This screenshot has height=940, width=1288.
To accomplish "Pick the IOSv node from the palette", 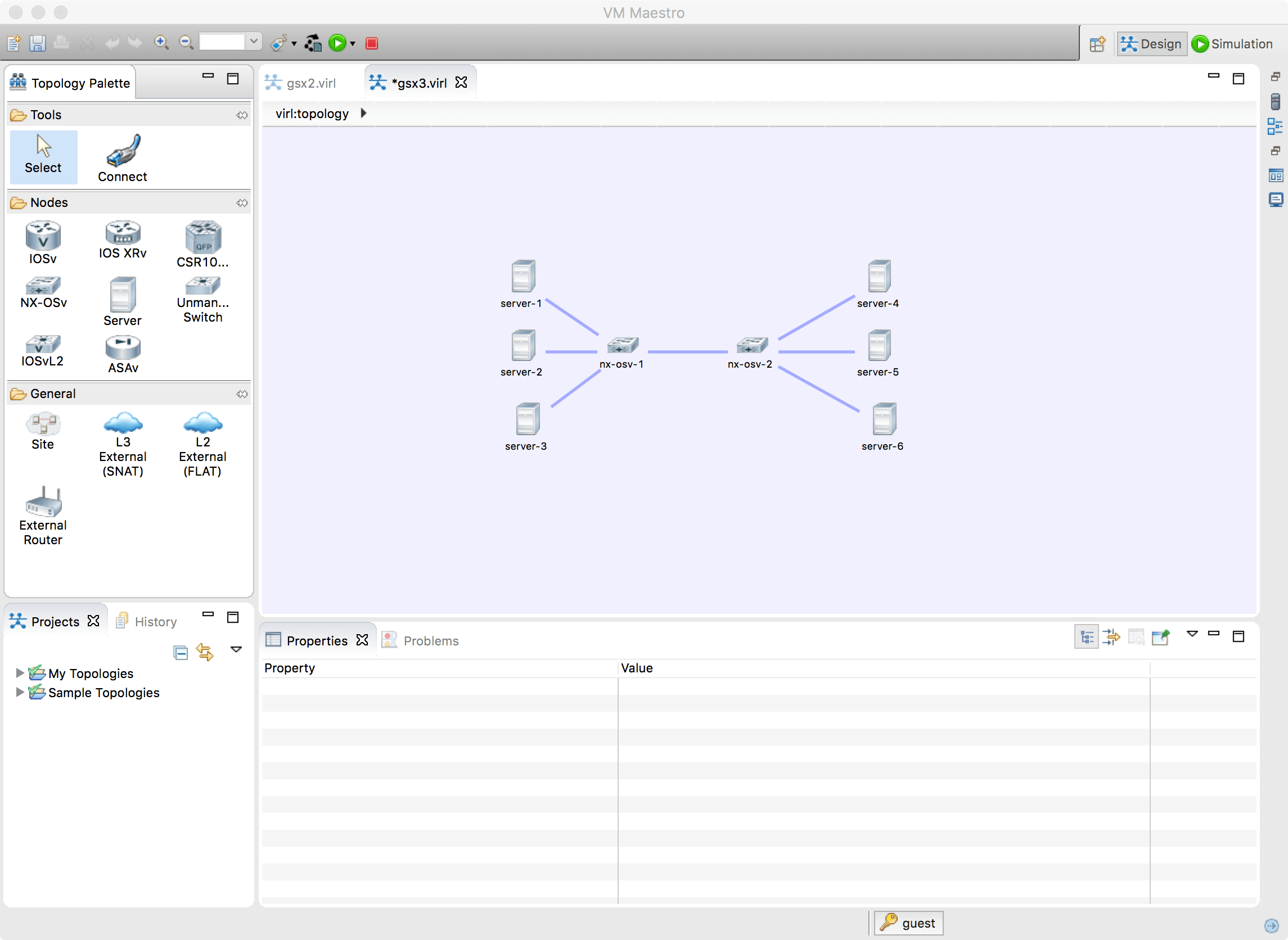I will 43,241.
